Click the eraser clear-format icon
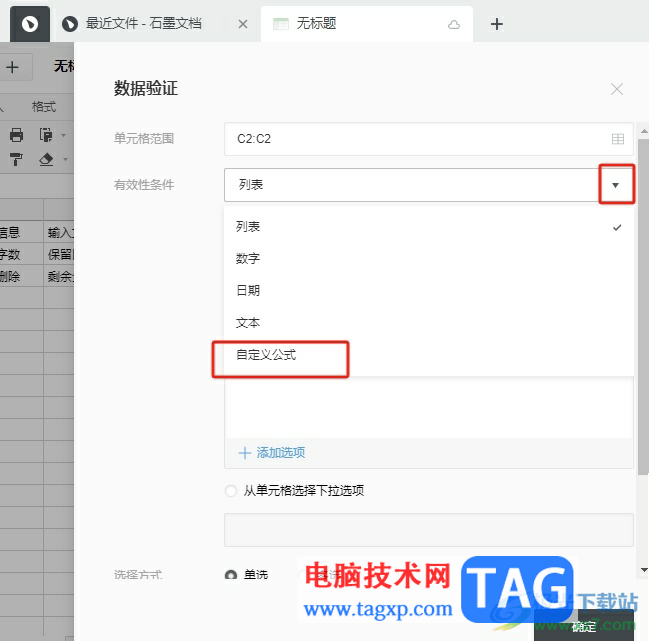 pos(46,159)
